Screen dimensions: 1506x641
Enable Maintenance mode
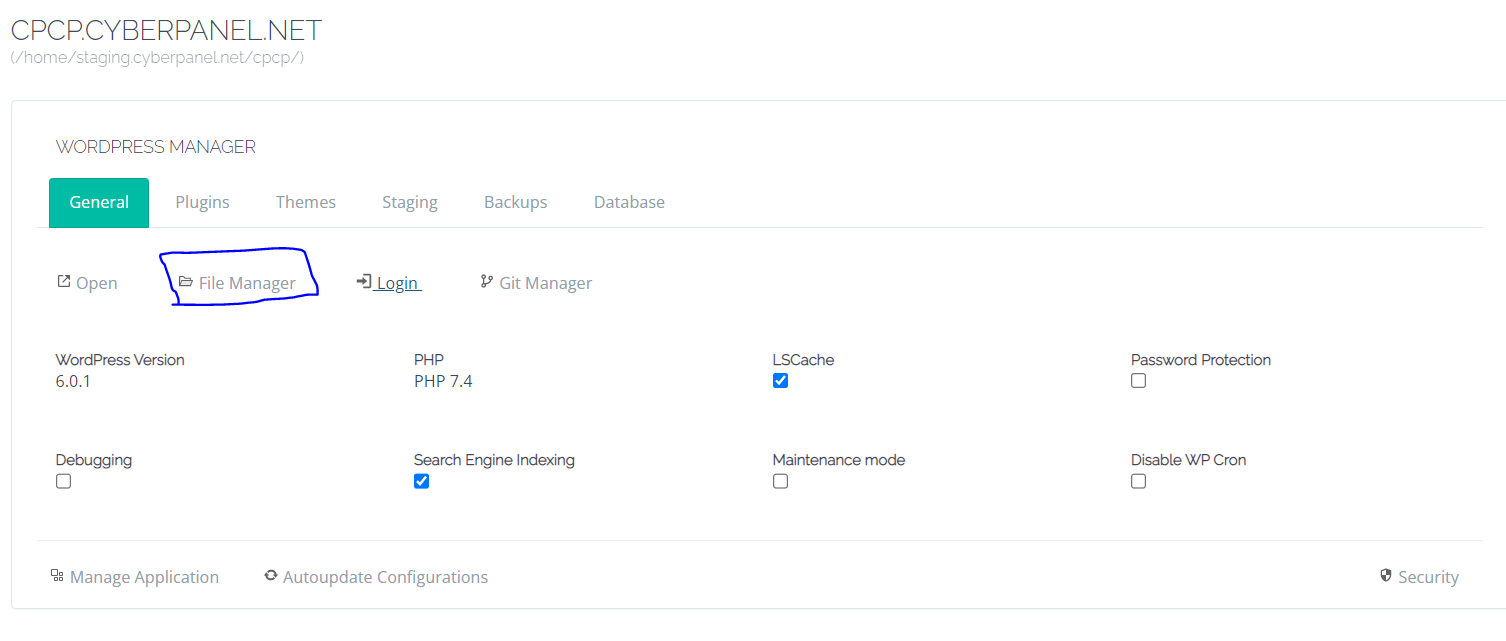(x=780, y=481)
